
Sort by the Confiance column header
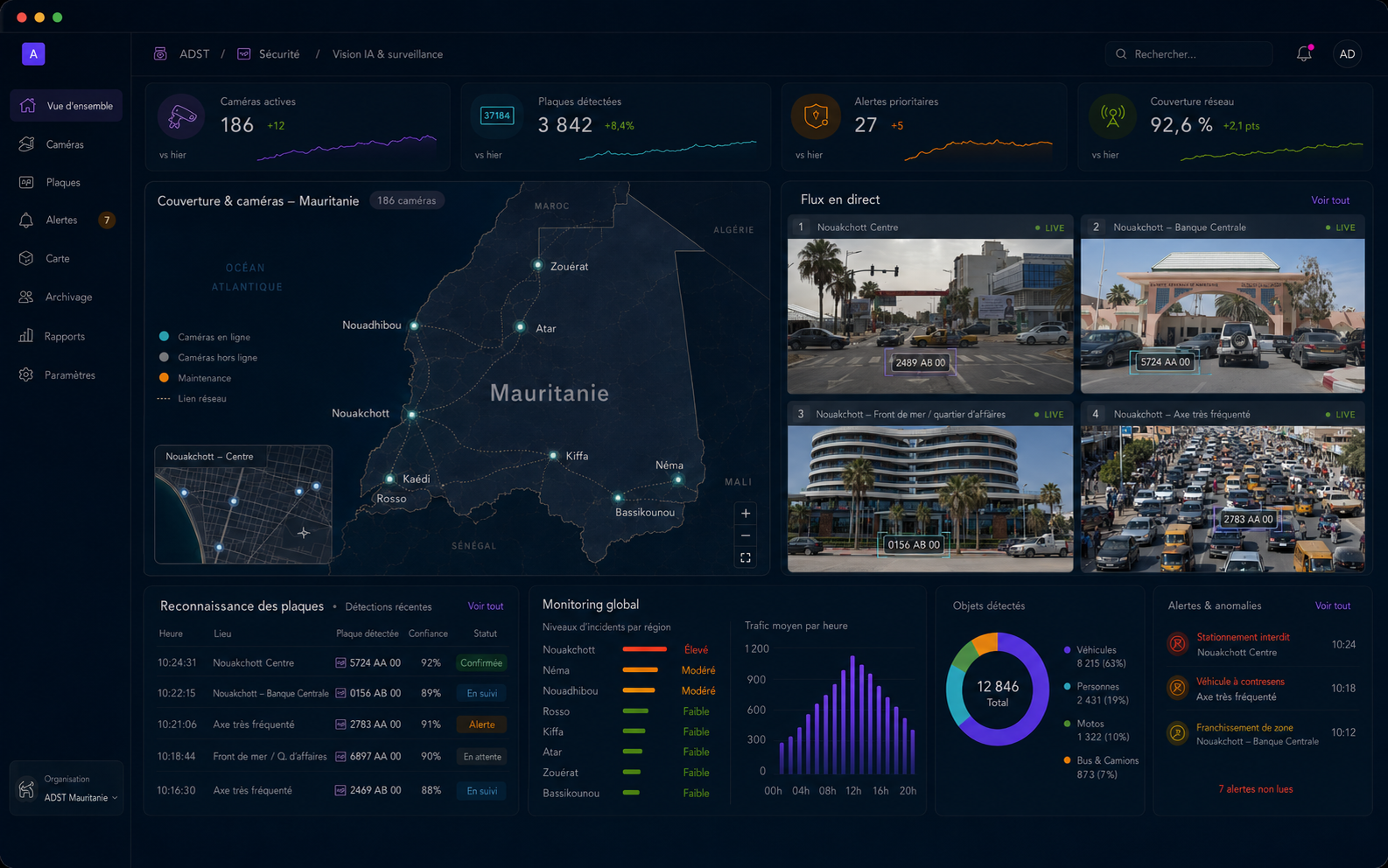coord(428,633)
